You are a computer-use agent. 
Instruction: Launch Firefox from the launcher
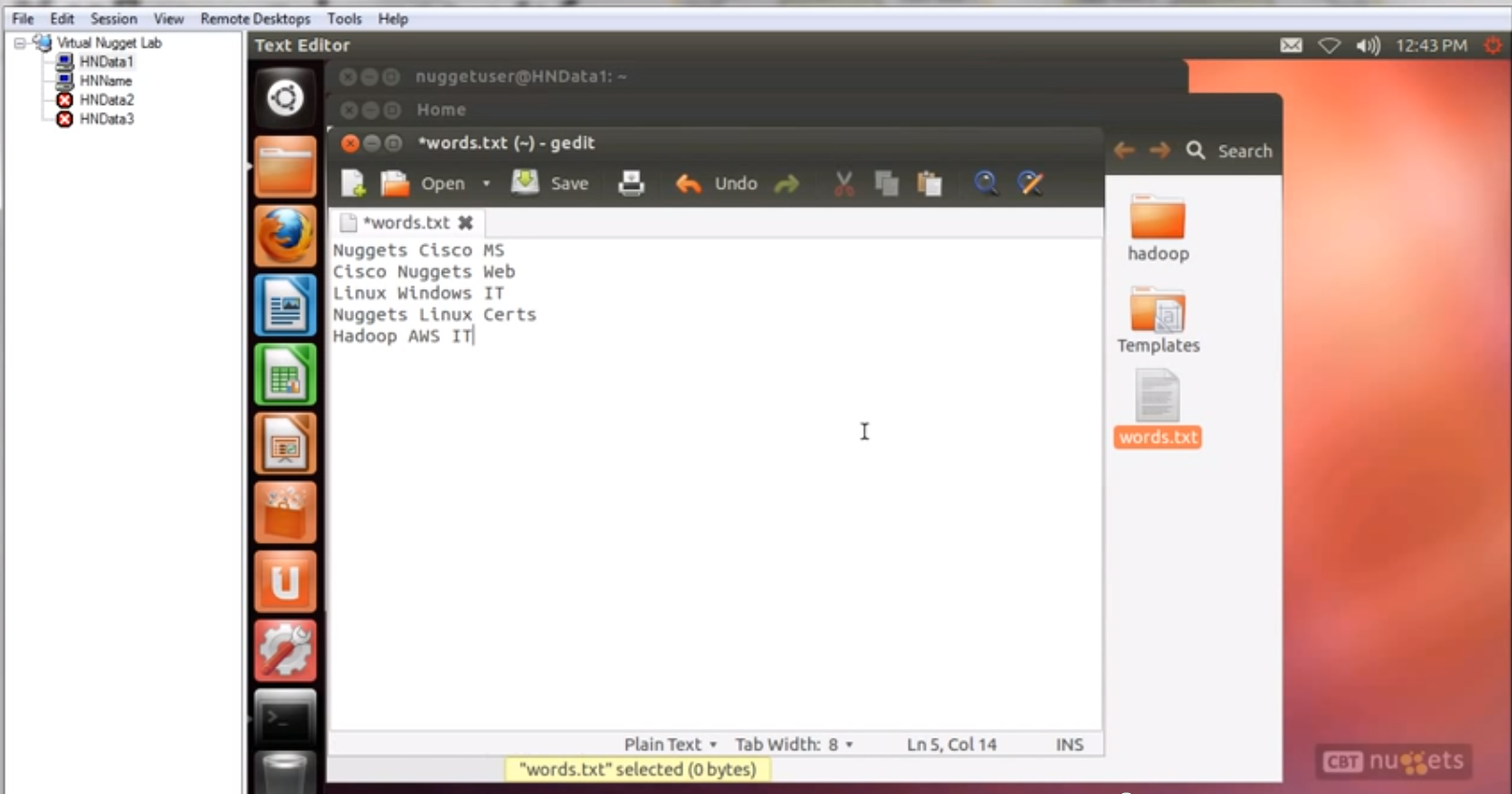tap(284, 236)
